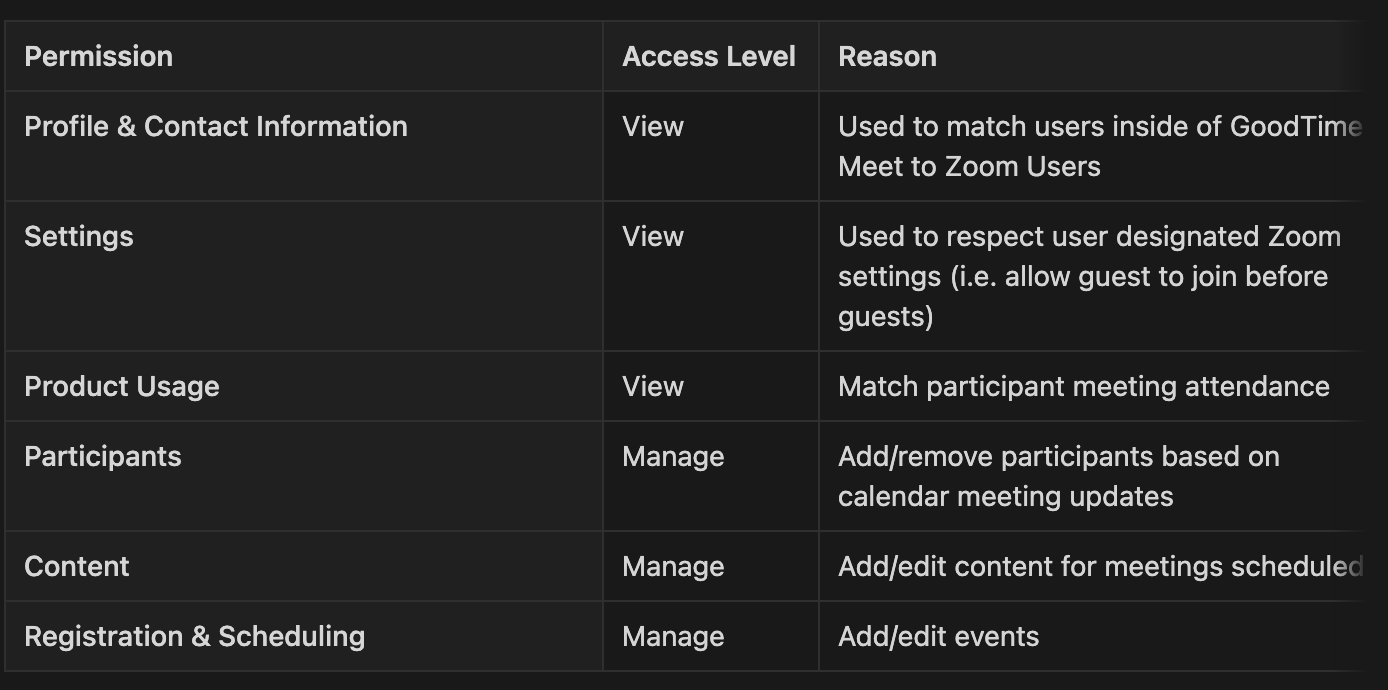
Task: Click Manage access level for Content
Action: pos(673,567)
